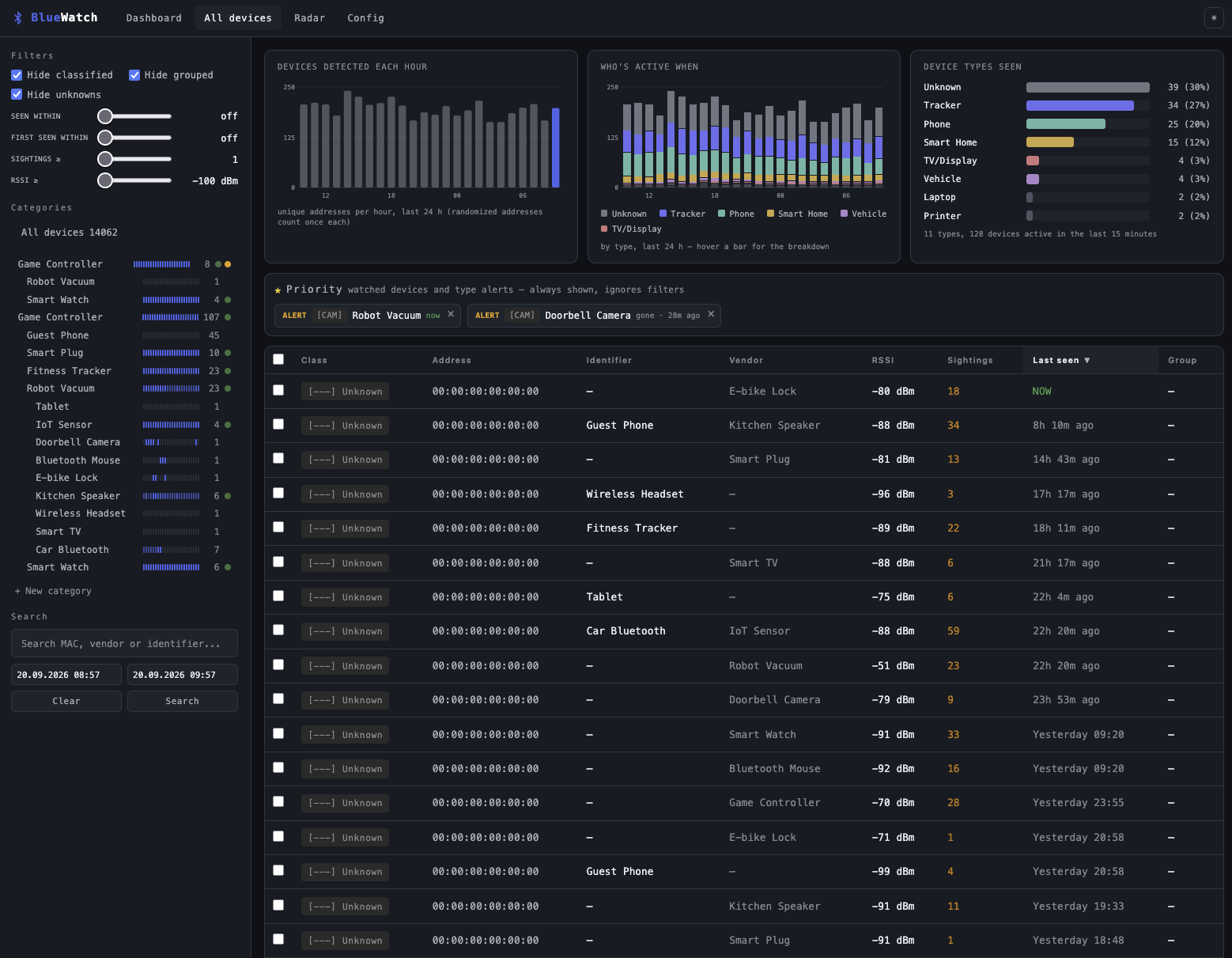Uncheck the Hide unknowns checkbox
Viewport: 1232px width, 958px height.
[17, 95]
